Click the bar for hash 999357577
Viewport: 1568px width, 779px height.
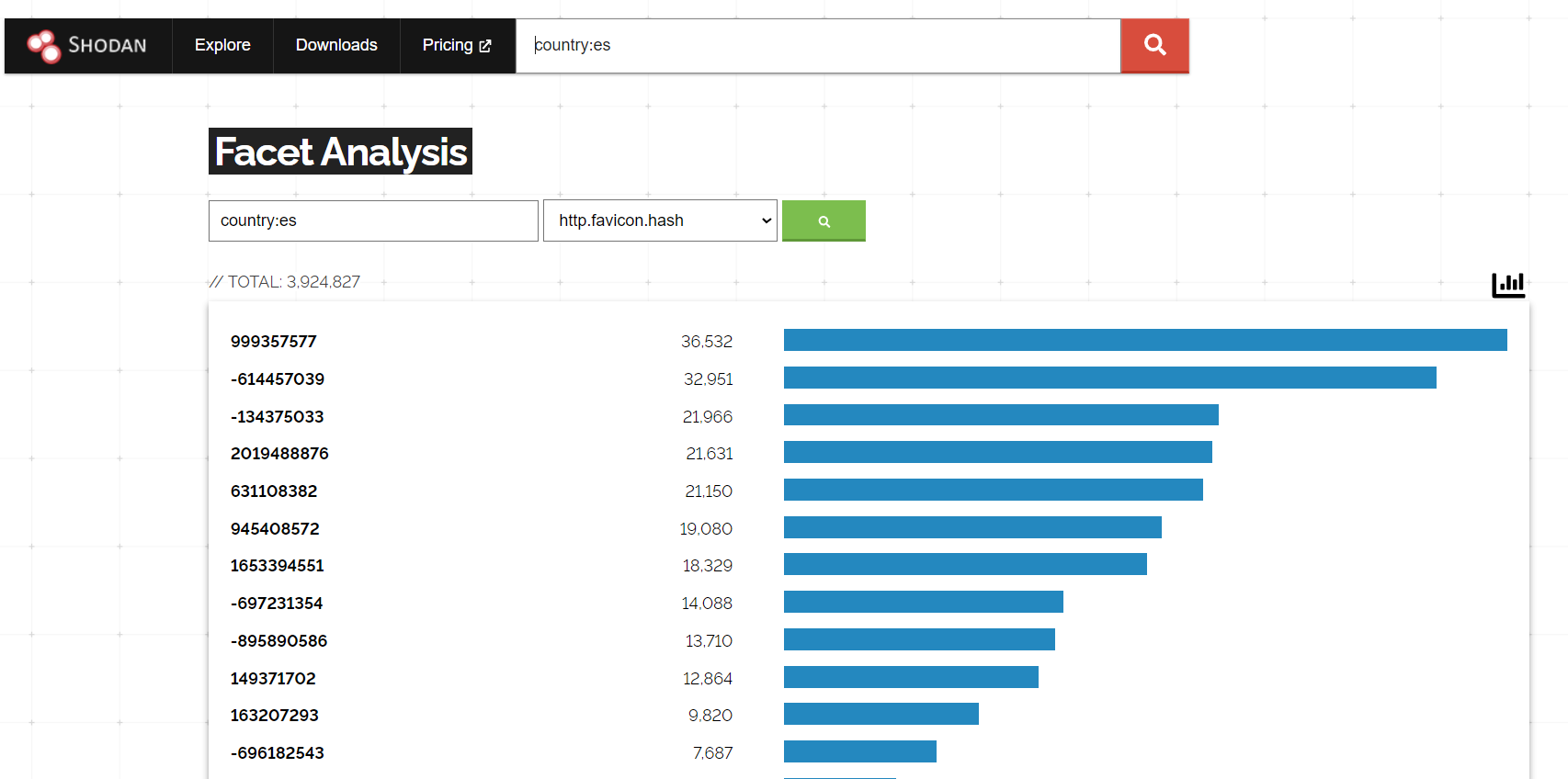tap(1145, 340)
